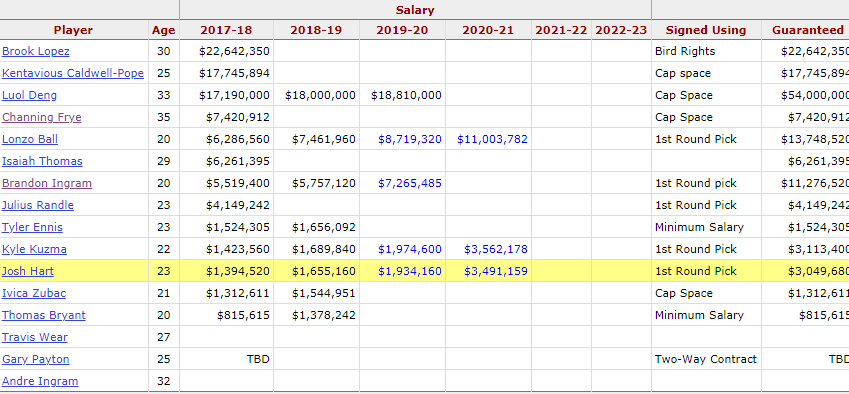This screenshot has width=849, height=394.
Task: Select the Lonzo Ball link
Action: tap(30, 139)
